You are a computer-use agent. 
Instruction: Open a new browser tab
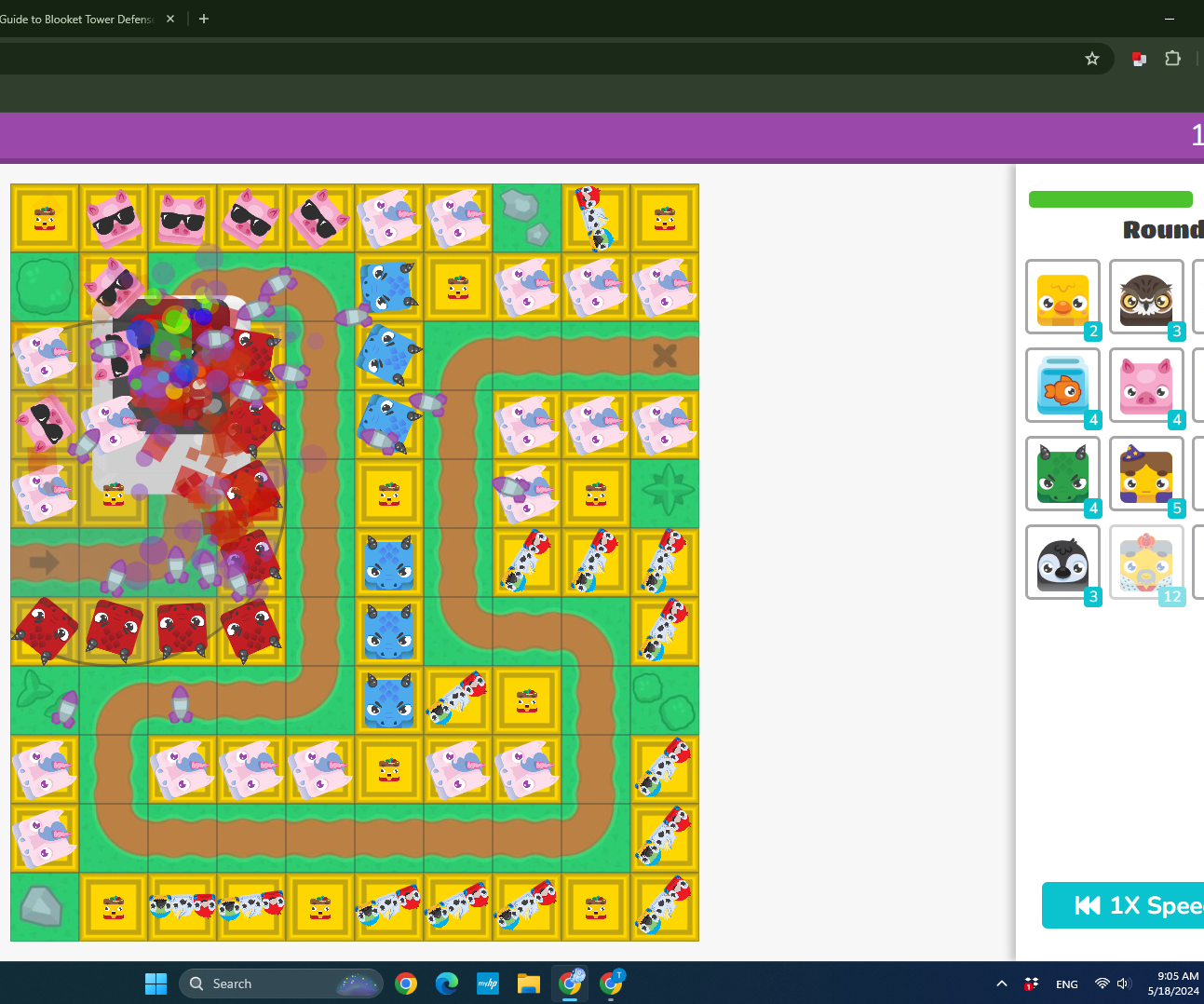(203, 19)
